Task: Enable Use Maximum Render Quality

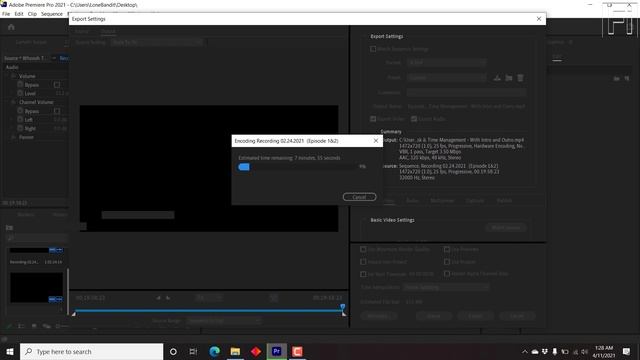Action: click(x=363, y=249)
